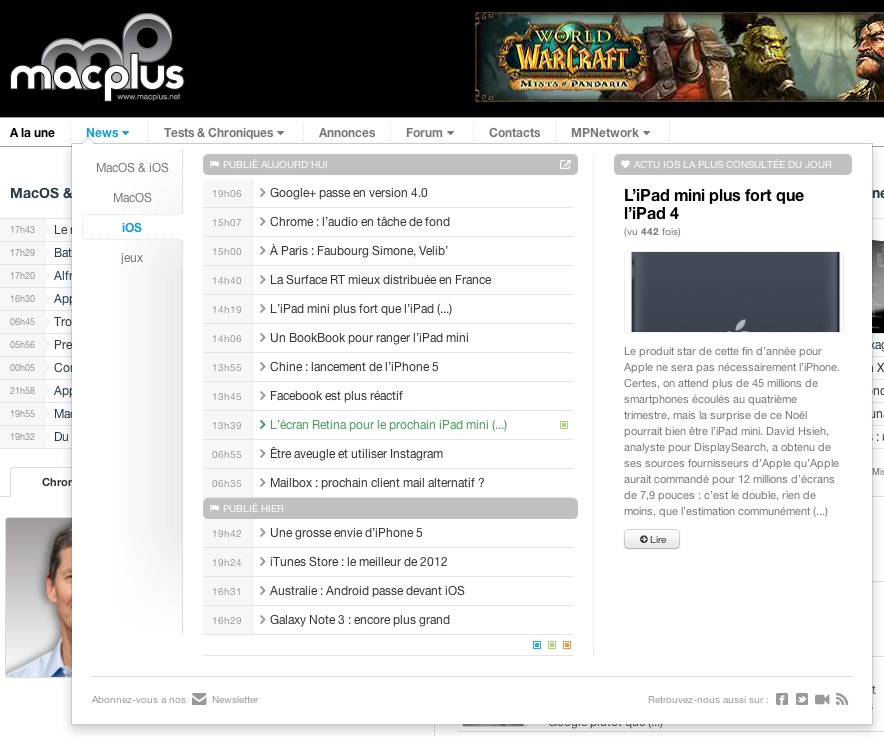Select the green square filter below list
Screen dimensions: 884x737
(552, 645)
